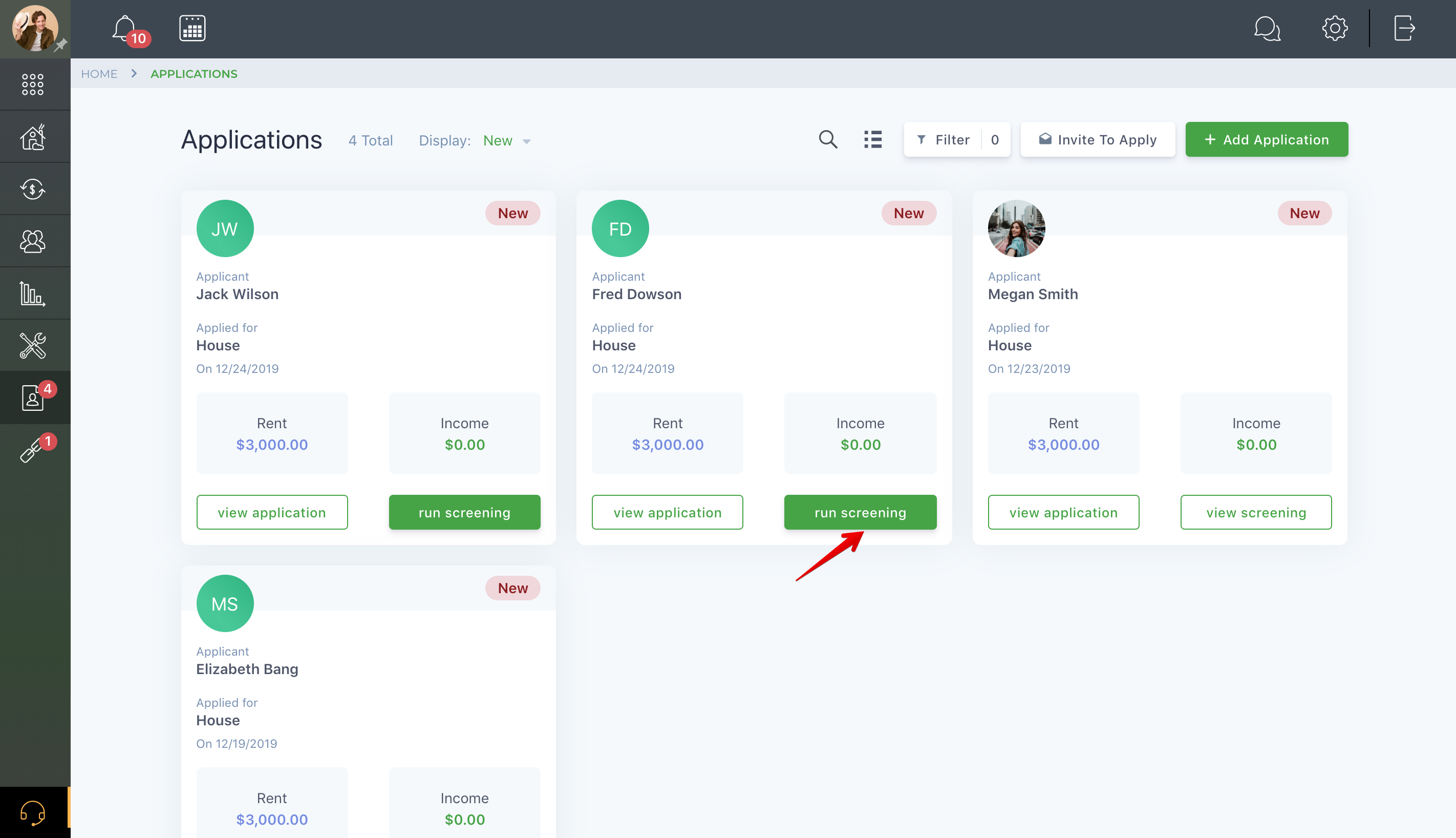Click the logout icon
The height and width of the screenshot is (838, 1456).
(1404, 28)
